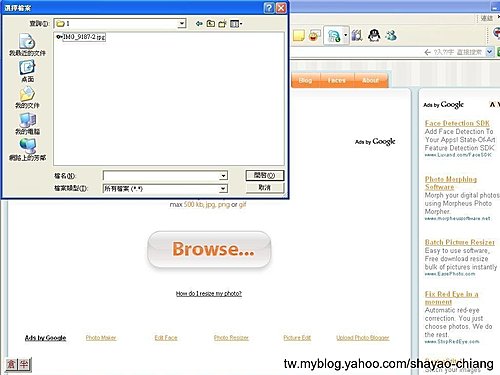Open My Computer shortcut in sidebar
Image resolution: width=500 pixels, height=375 pixels.
coord(27,124)
